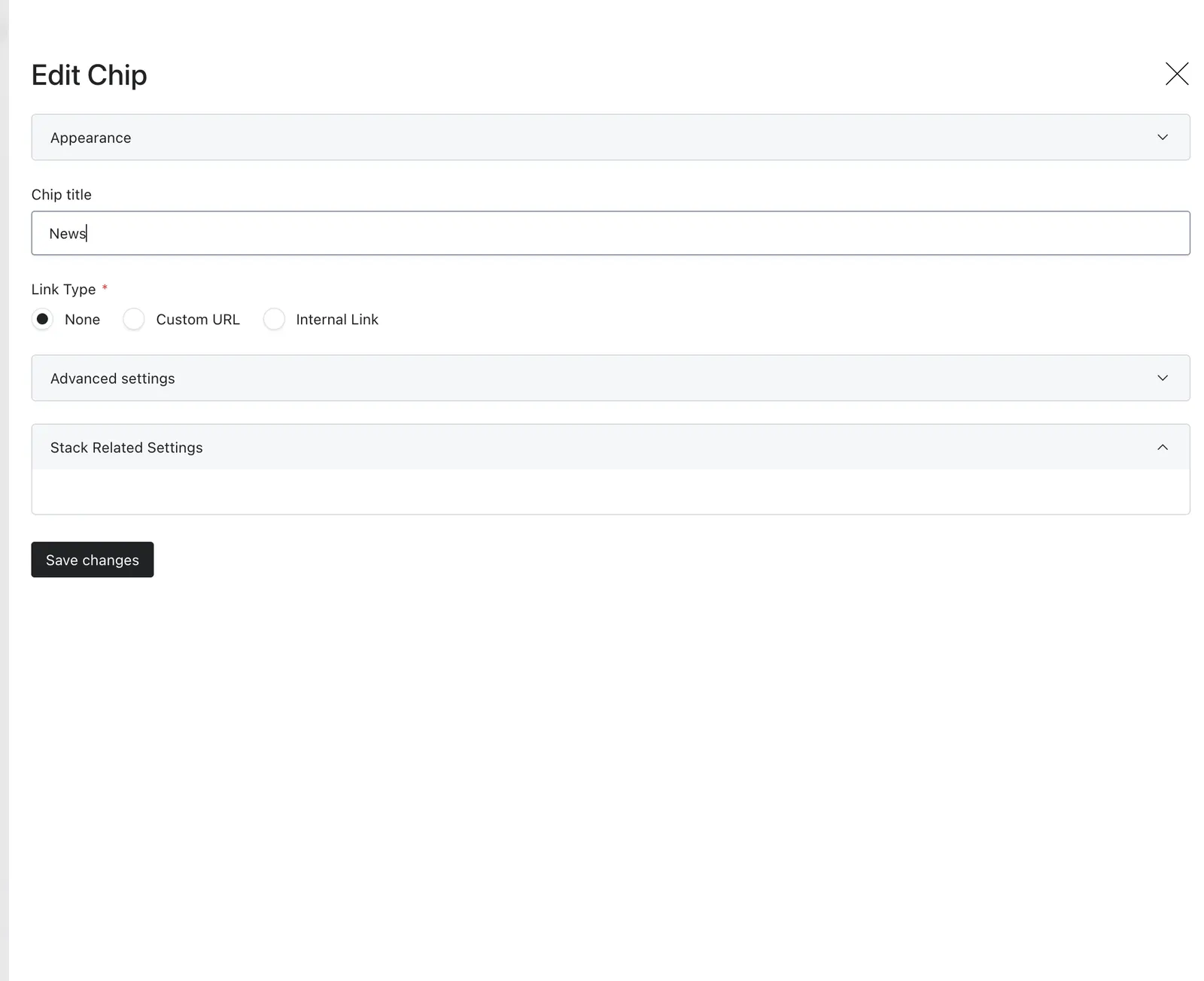Select the None link type
Viewport: 1204px width, 981px height.
(43, 319)
